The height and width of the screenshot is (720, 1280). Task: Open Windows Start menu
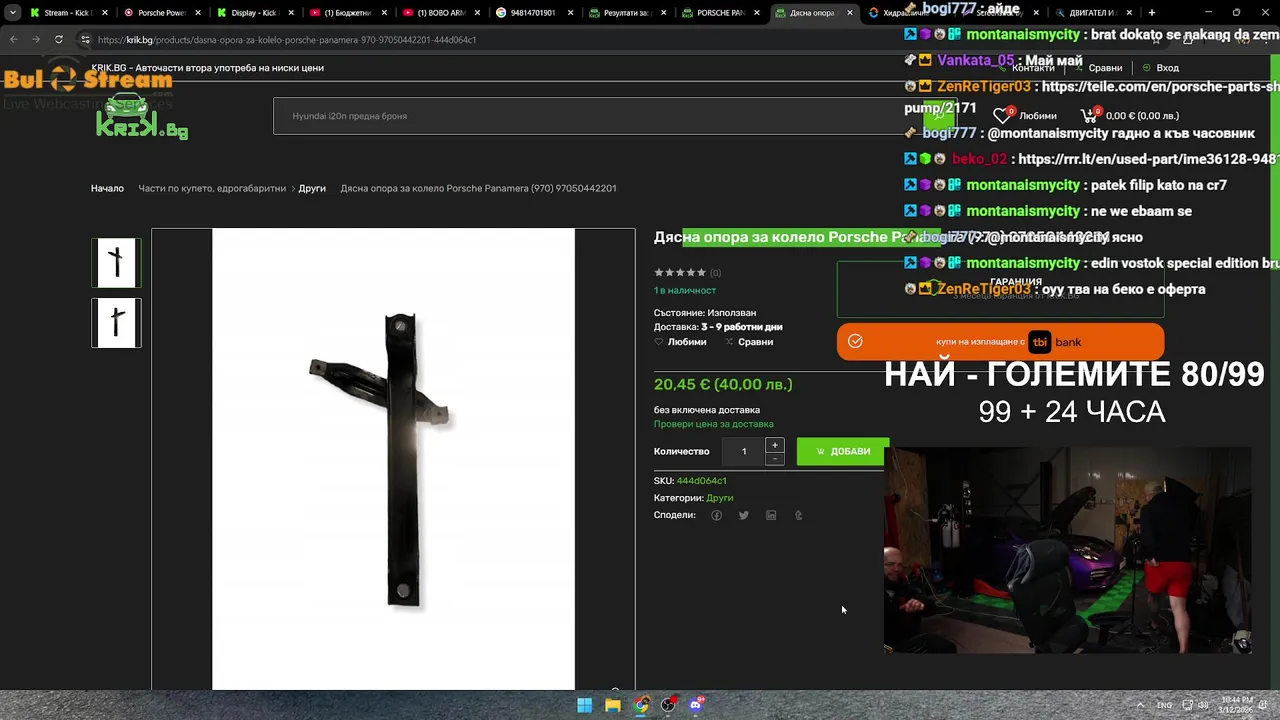585,705
